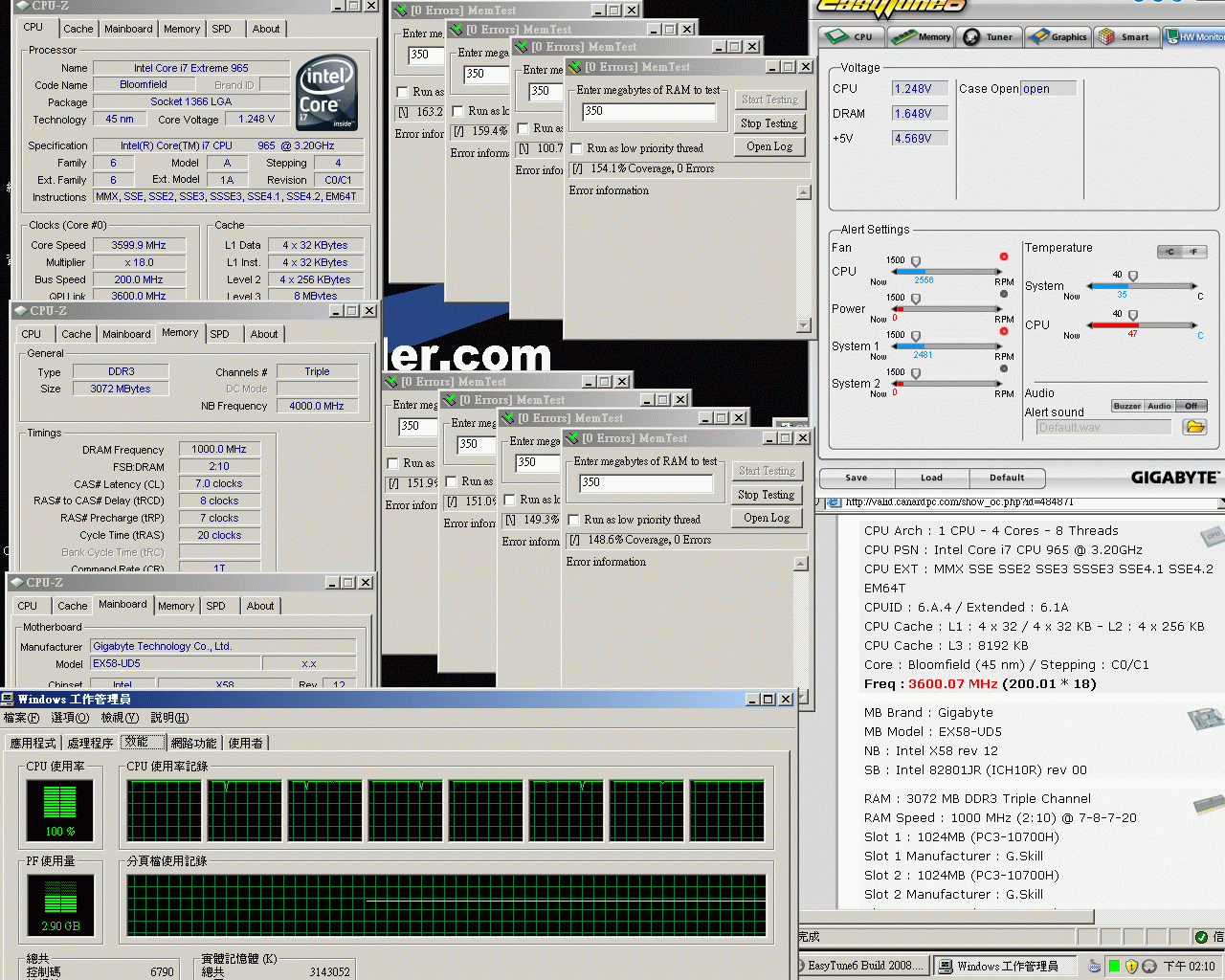Open the 說明(H) menu in Task Manager
This screenshot has width=1225, height=980.
point(169,718)
